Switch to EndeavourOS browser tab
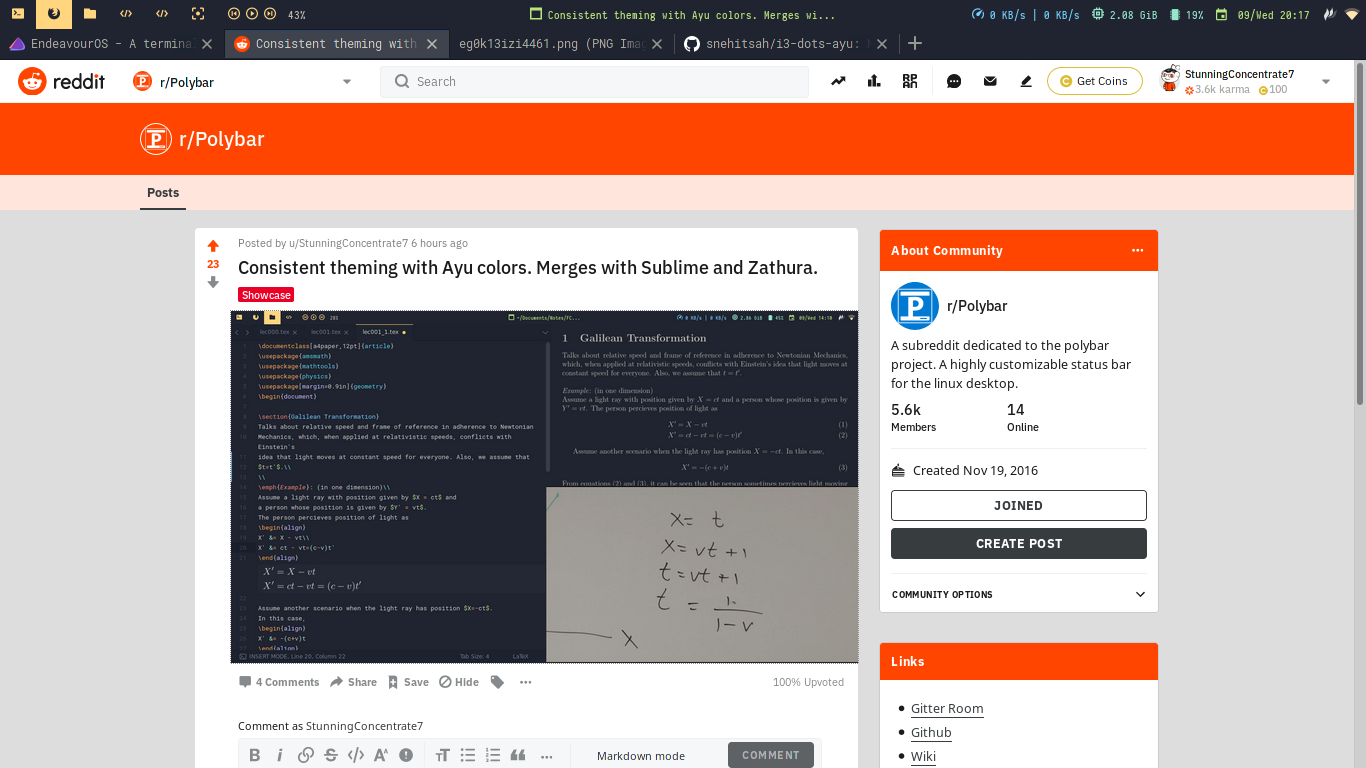The width and height of the screenshot is (1366, 768). click(111, 43)
